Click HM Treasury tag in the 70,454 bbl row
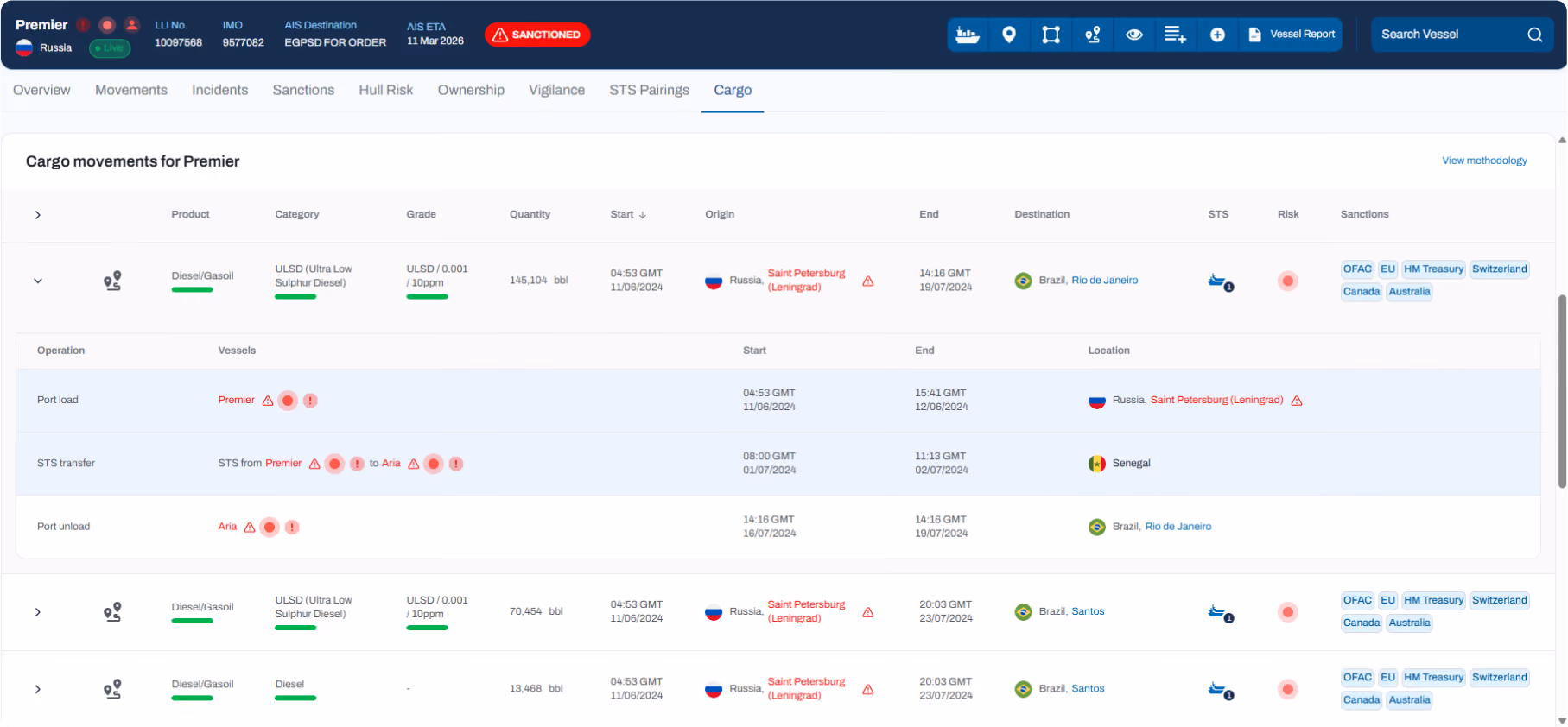1568x727 pixels. 1433,600
